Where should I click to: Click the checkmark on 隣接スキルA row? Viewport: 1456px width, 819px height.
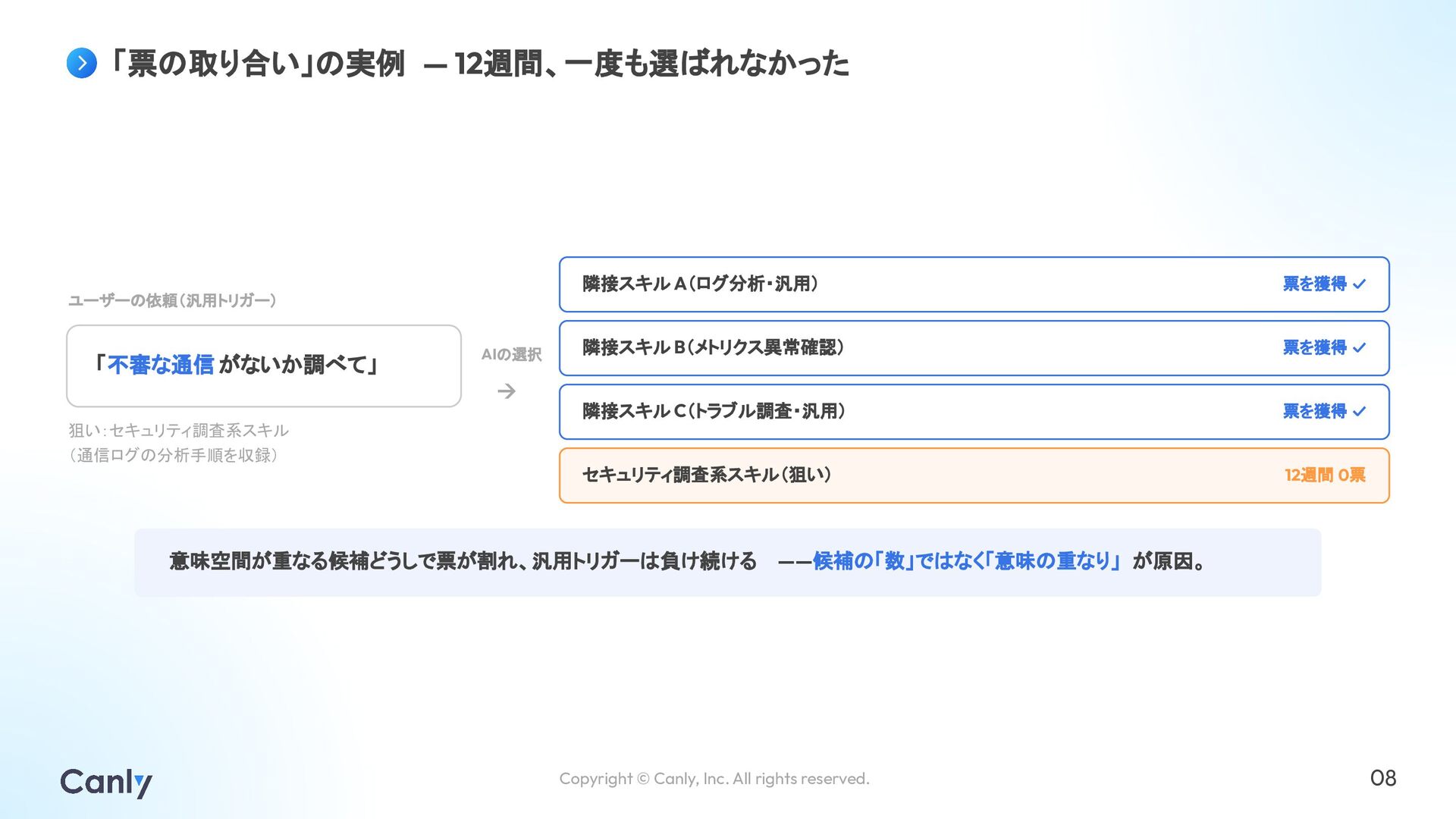pos(1359,284)
